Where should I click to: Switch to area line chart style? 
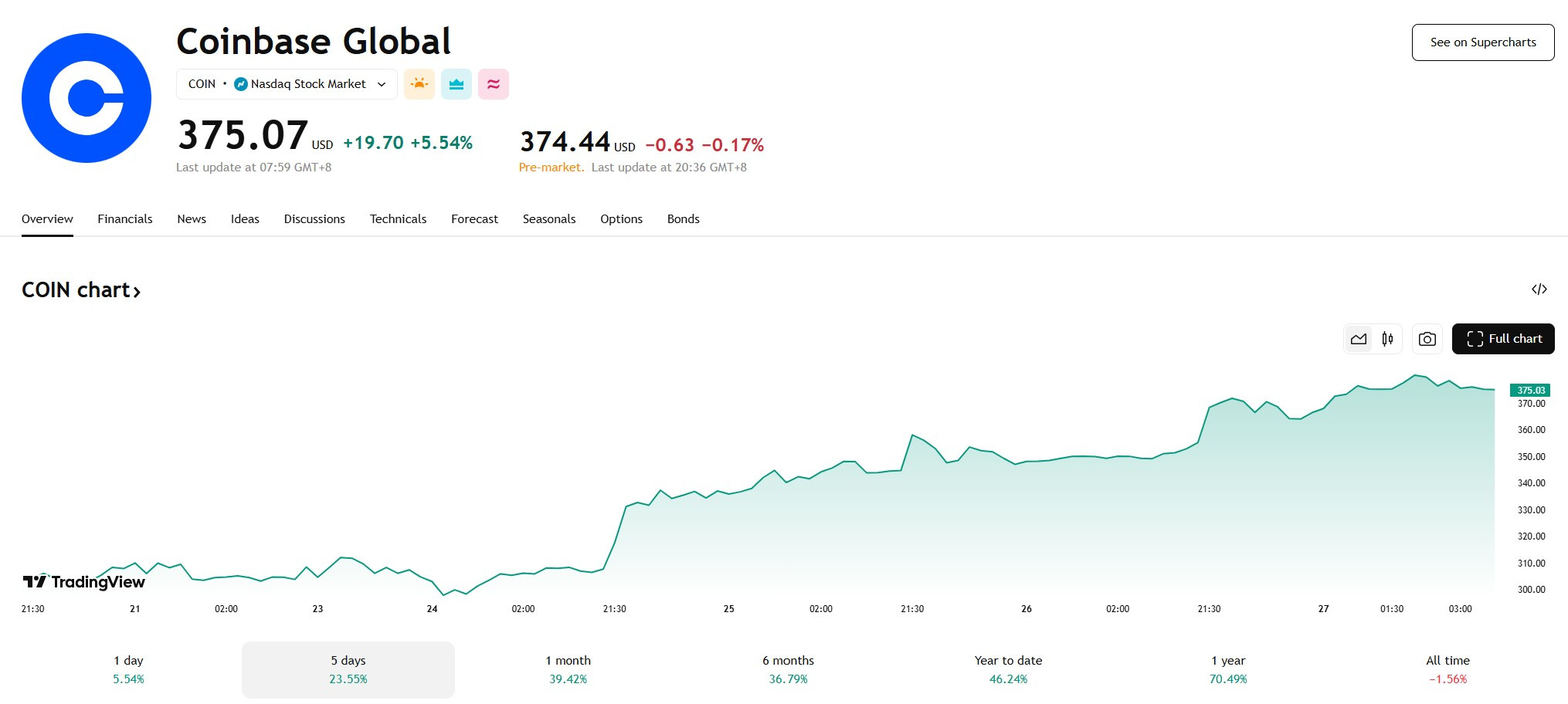point(1359,339)
